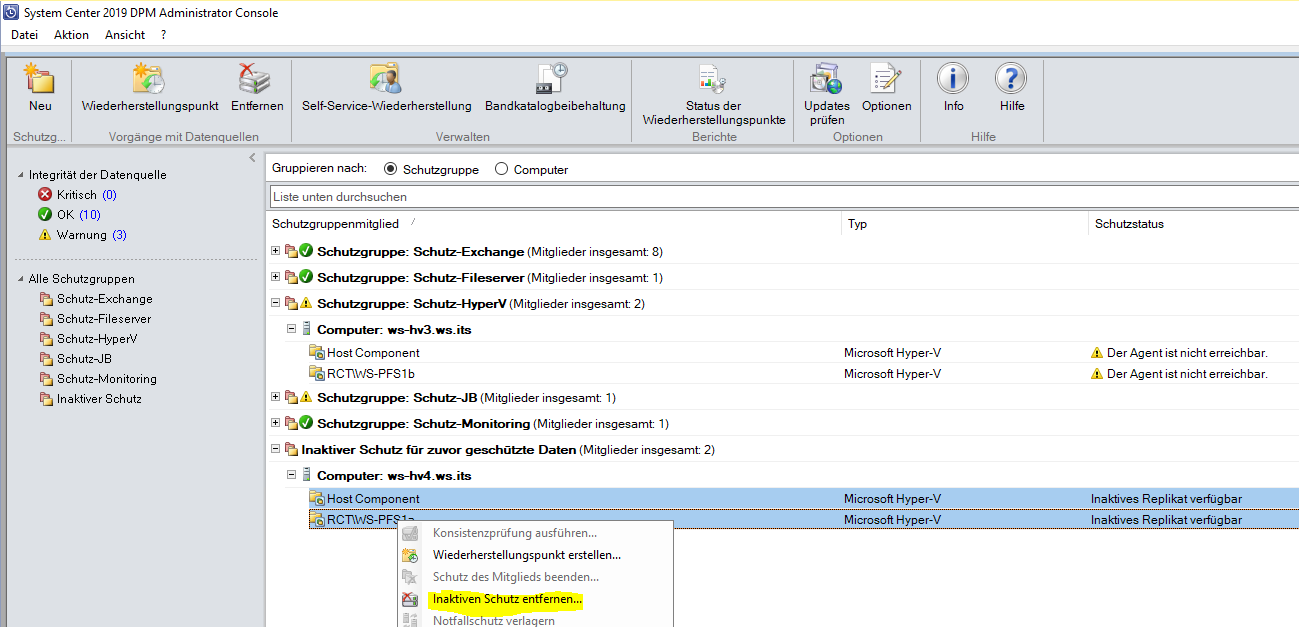Click OK (10) count link
This screenshot has height=627, width=1299.
point(90,215)
